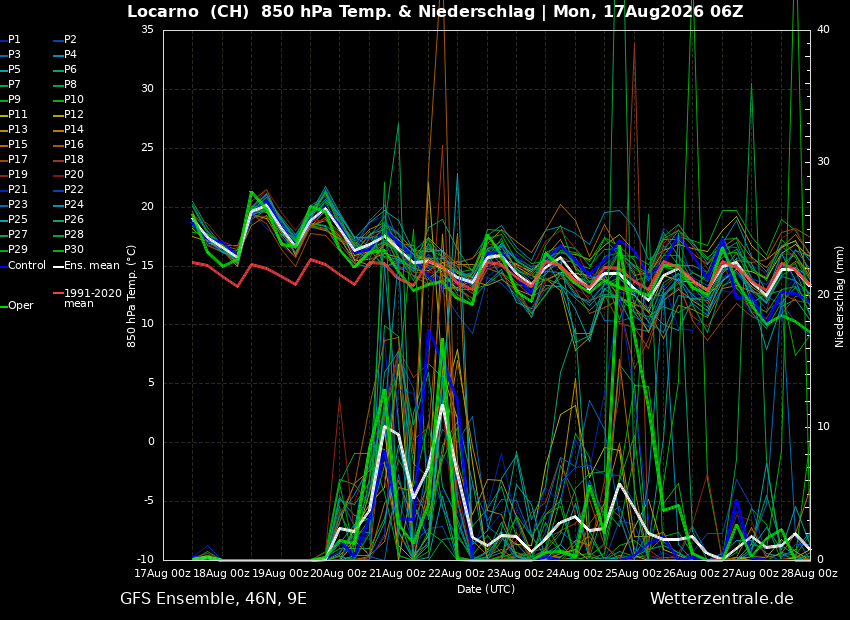This screenshot has width=850, height=620.
Task: Select legend member P23
Action: [x=14, y=204]
